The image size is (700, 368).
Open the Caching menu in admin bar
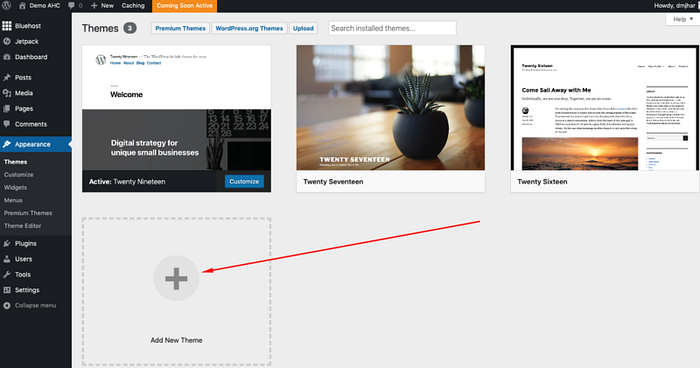pyautogui.click(x=133, y=6)
